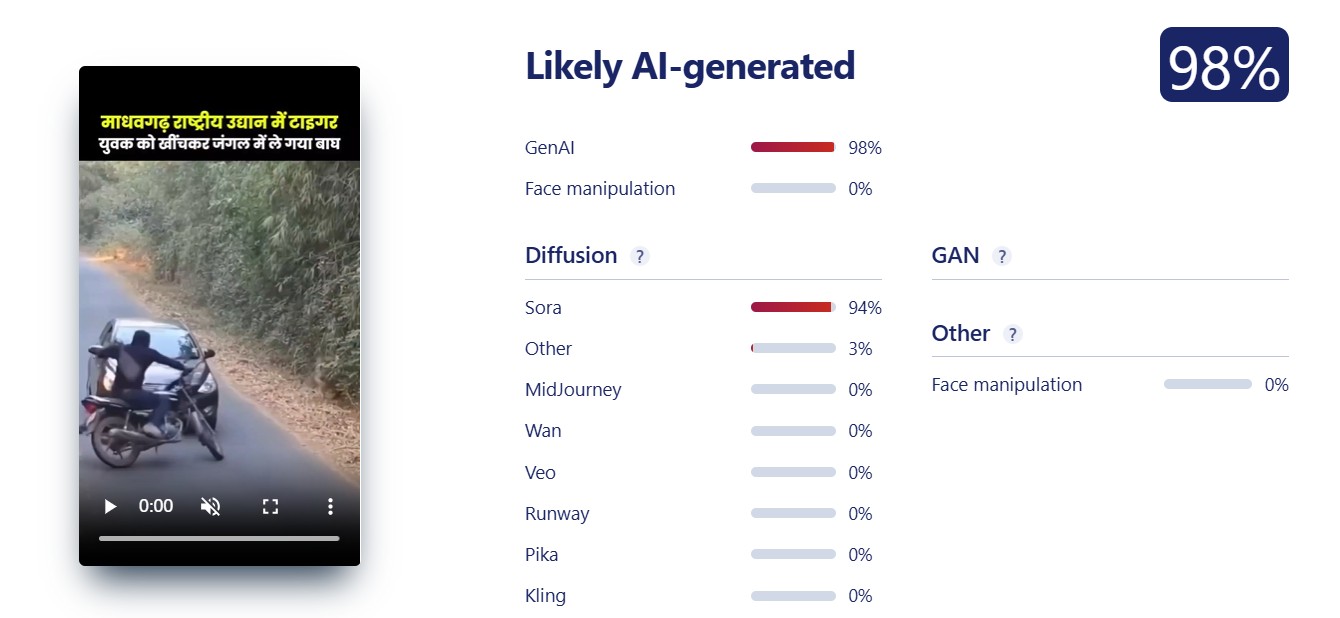Open video more options menu
This screenshot has width=1340, height=618.
pyautogui.click(x=330, y=507)
